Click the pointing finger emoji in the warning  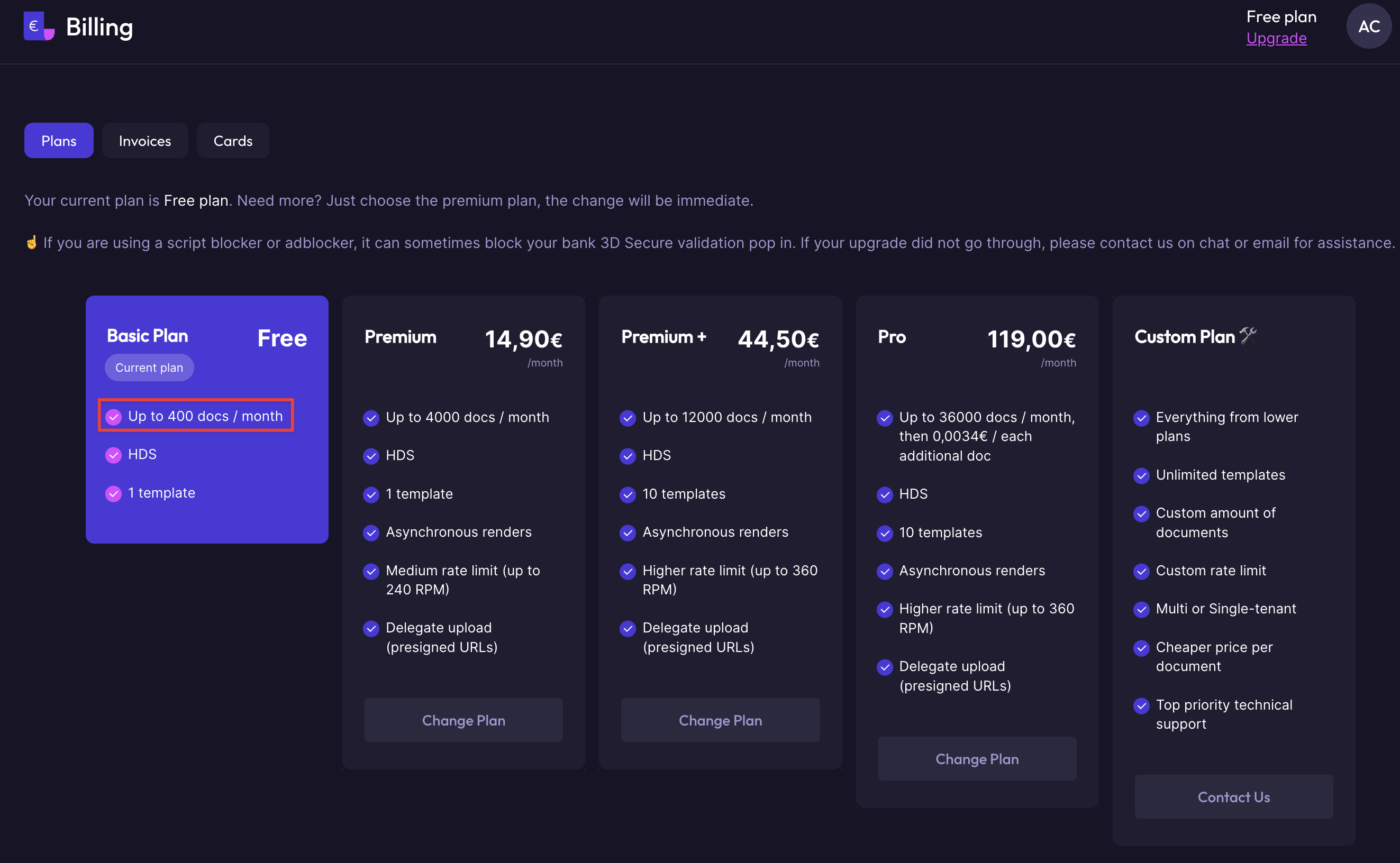pyautogui.click(x=31, y=243)
